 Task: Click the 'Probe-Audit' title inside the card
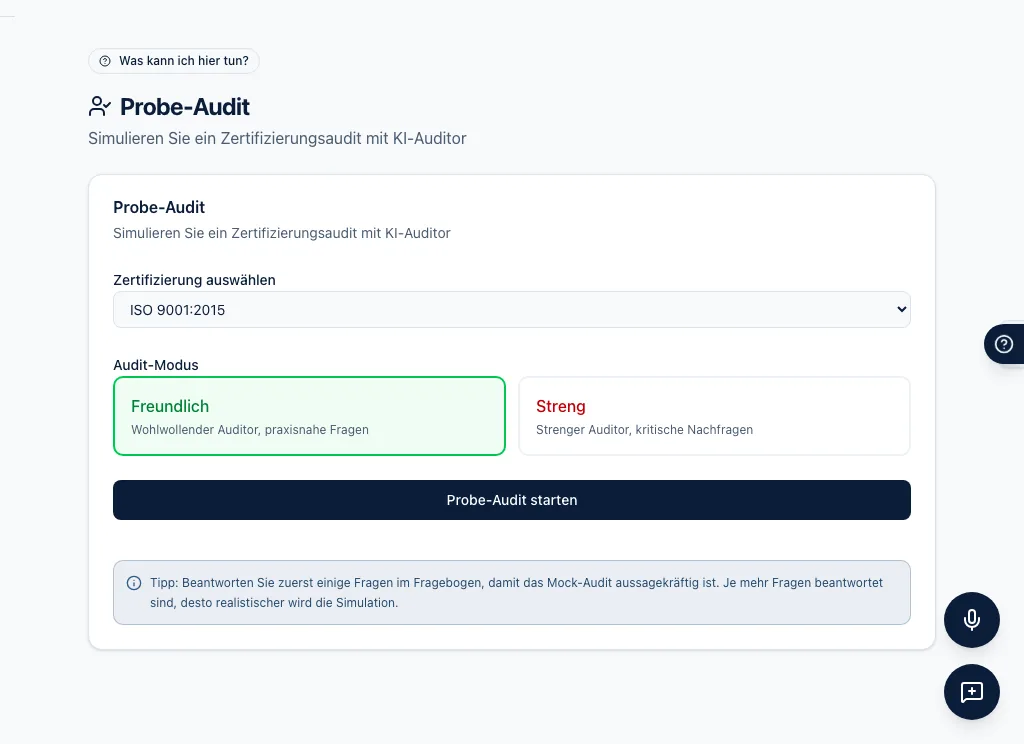point(159,207)
